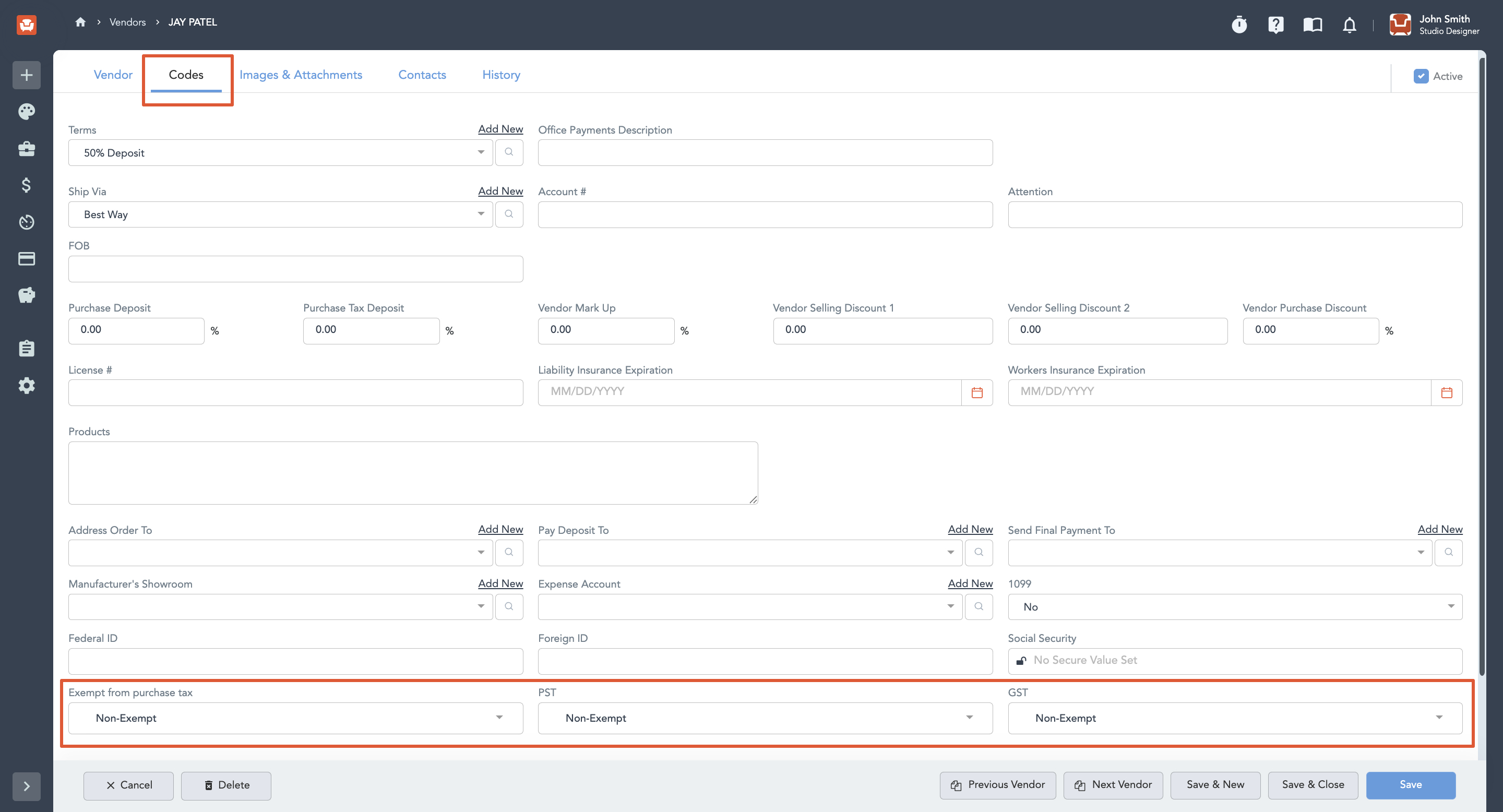The image size is (1503, 812).
Task: Open the clipboard reports sidebar icon
Action: 26,348
